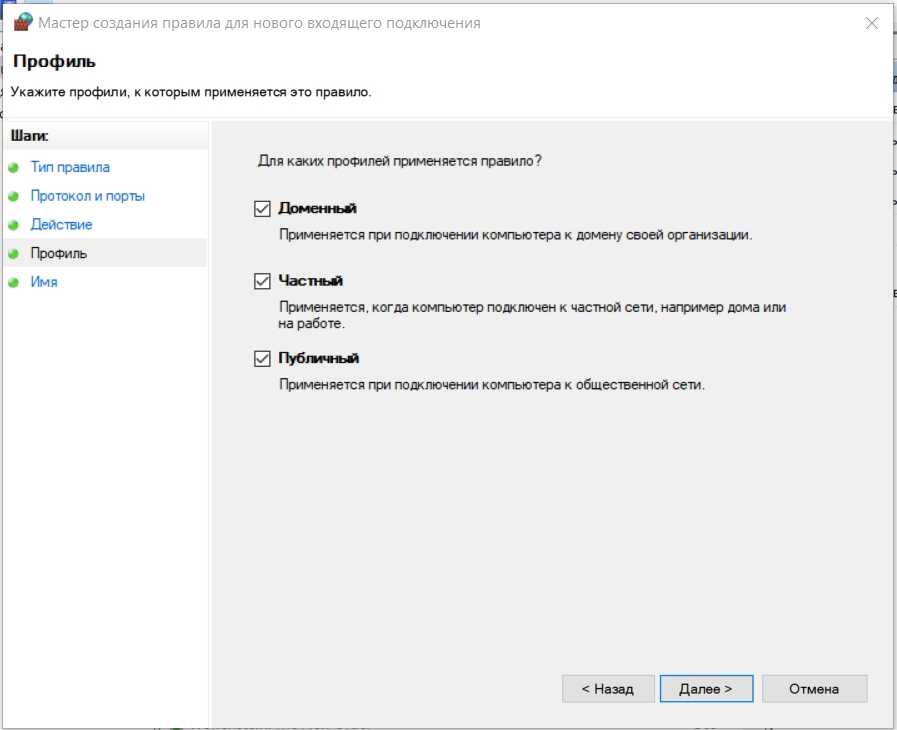Cancel the wizard with Отмена
This screenshot has height=730, width=897.
[814, 689]
